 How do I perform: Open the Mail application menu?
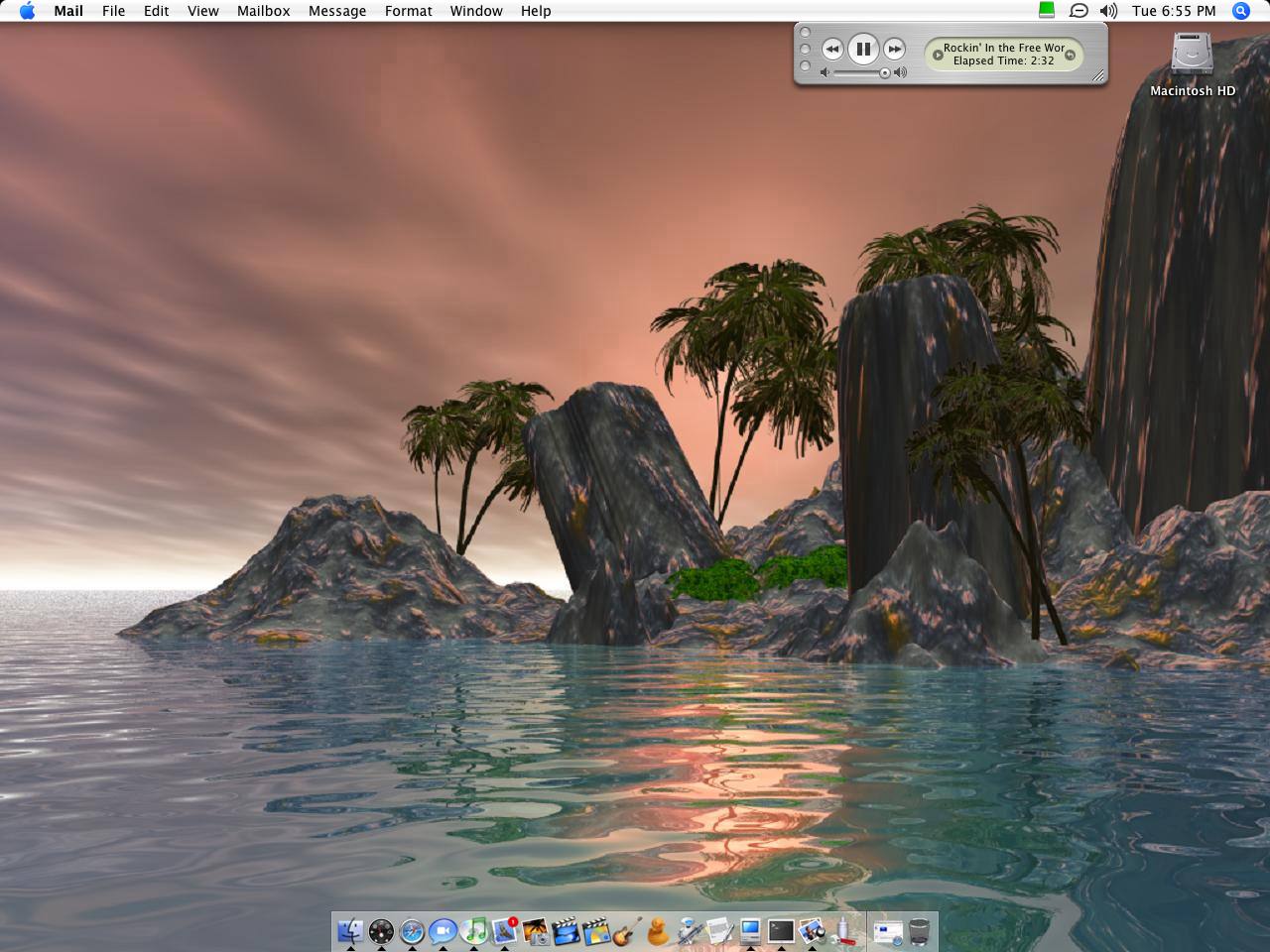(x=68, y=11)
